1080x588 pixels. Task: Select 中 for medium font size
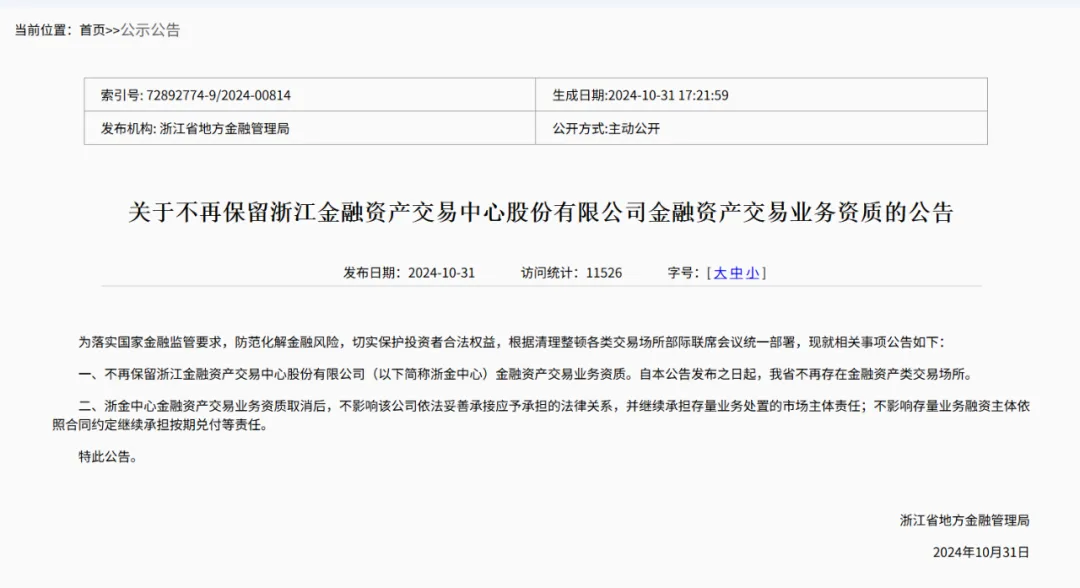(x=737, y=271)
